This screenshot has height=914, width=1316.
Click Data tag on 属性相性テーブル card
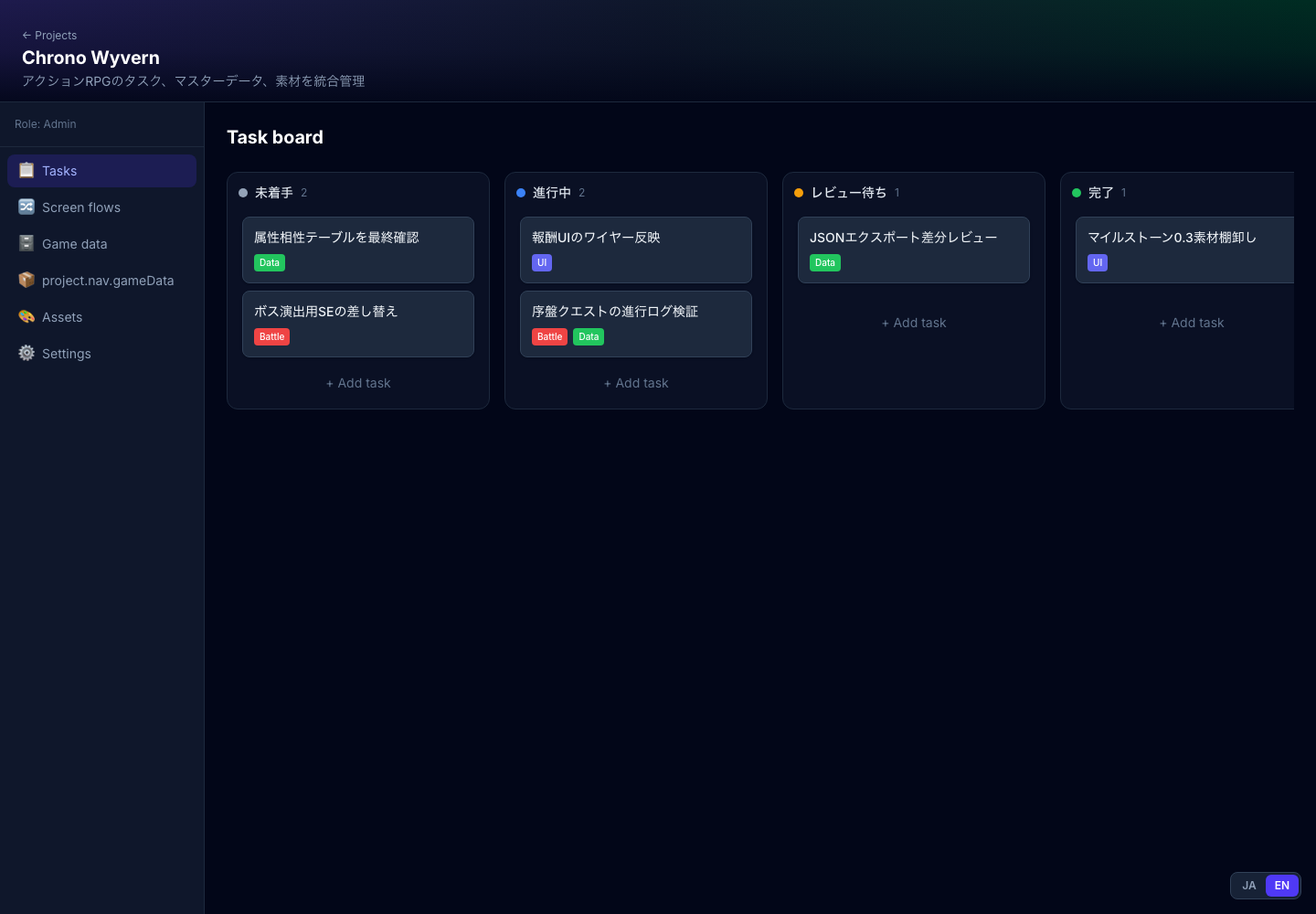click(270, 262)
